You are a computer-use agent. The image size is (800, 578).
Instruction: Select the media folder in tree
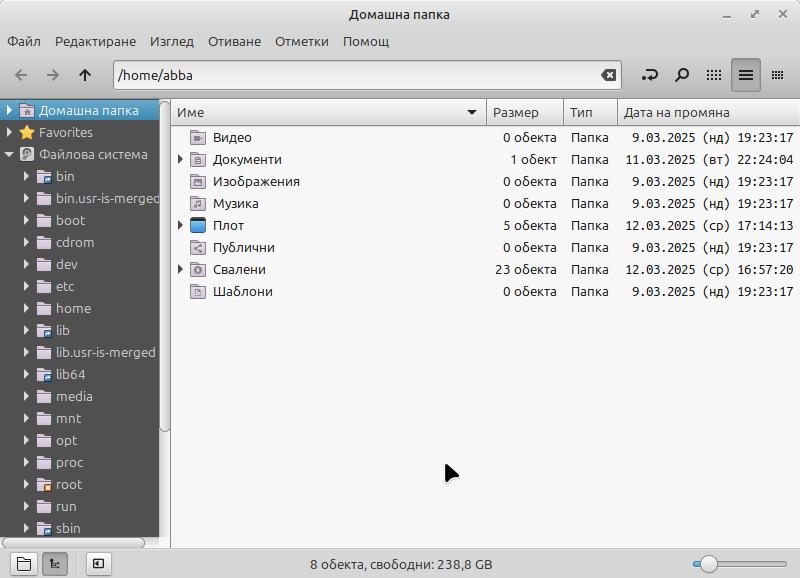(x=74, y=396)
